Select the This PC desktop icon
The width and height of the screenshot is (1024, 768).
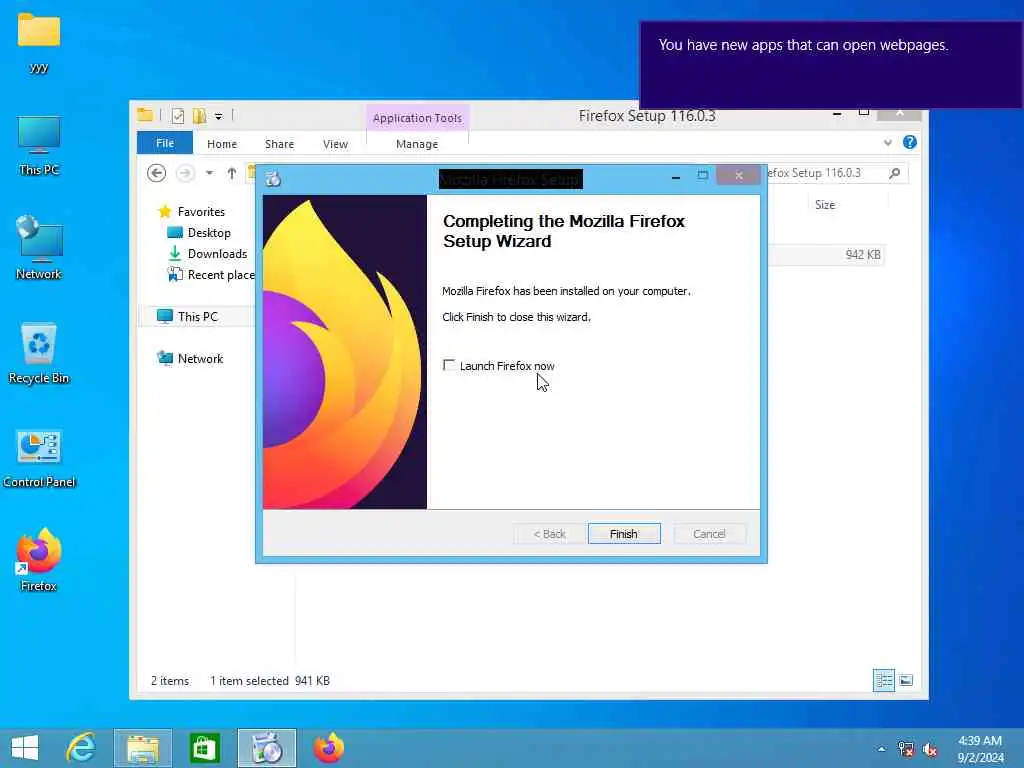(39, 146)
